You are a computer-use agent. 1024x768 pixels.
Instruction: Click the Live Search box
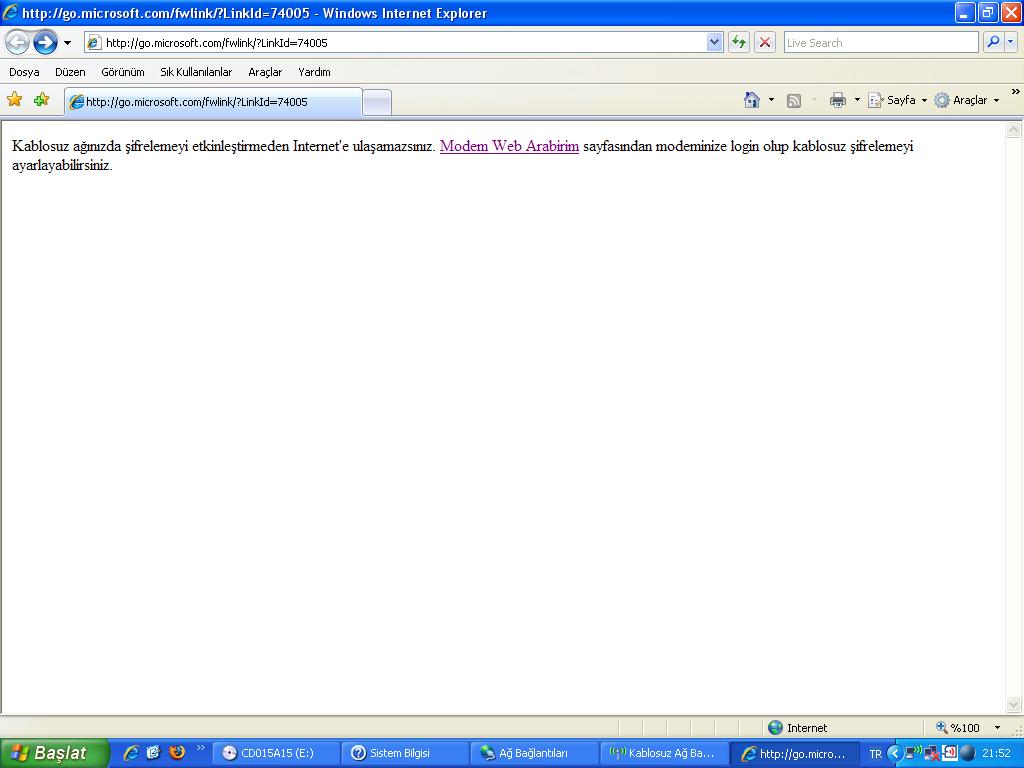click(880, 42)
